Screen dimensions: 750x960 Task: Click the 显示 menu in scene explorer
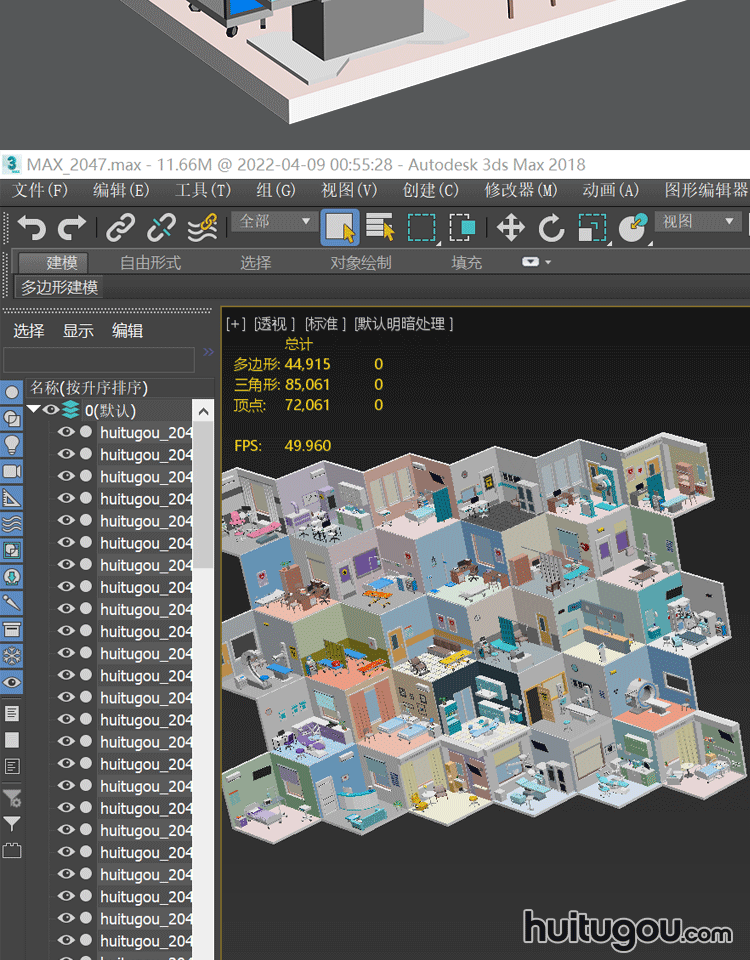tap(78, 331)
